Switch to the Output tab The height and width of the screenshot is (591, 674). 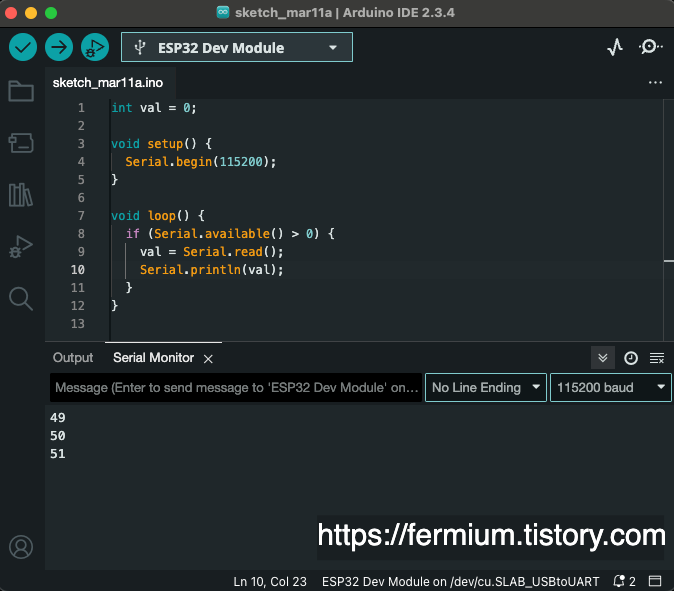pyautogui.click(x=73, y=358)
